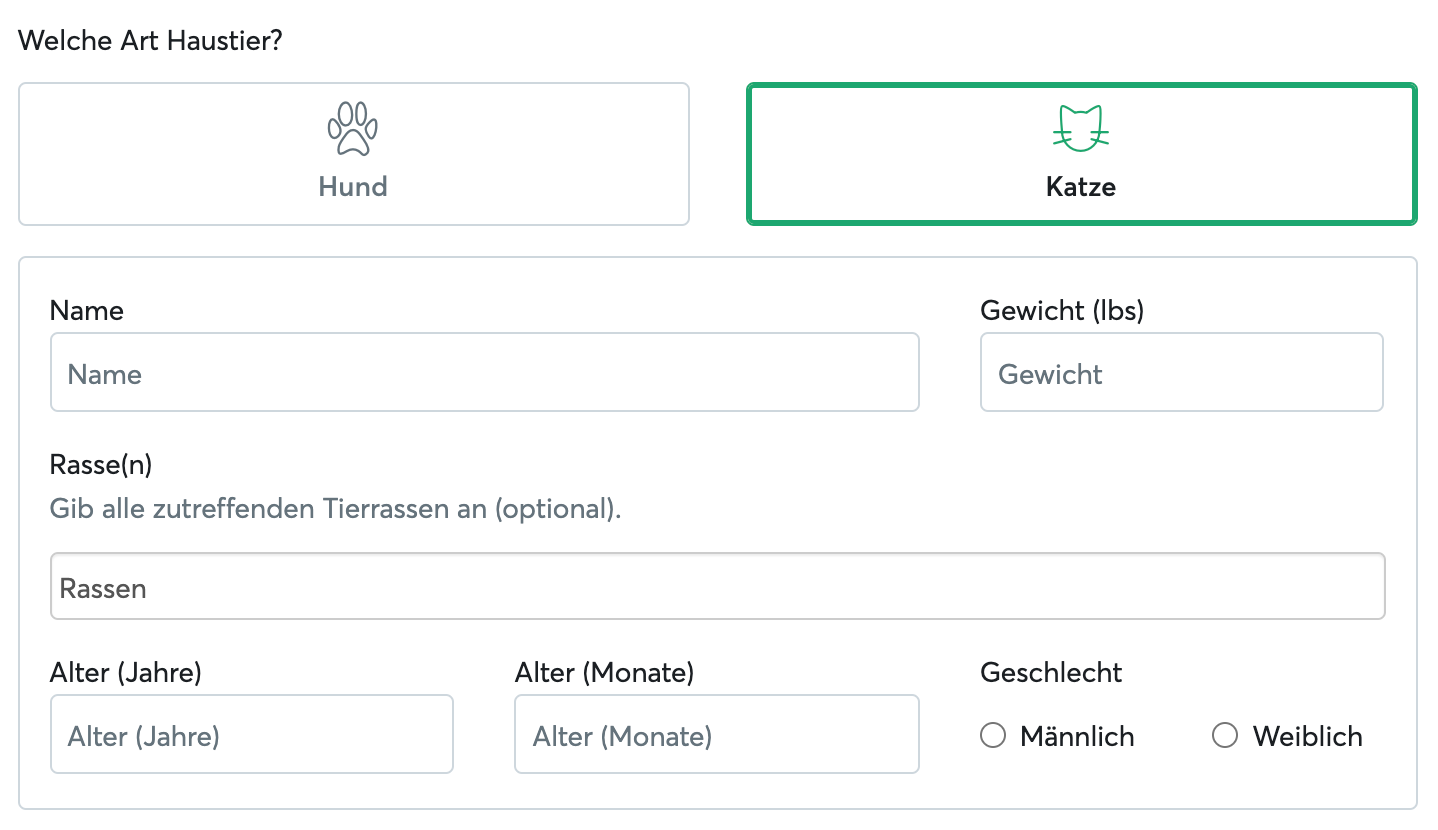Choose the Weiblich radio button

1225,737
